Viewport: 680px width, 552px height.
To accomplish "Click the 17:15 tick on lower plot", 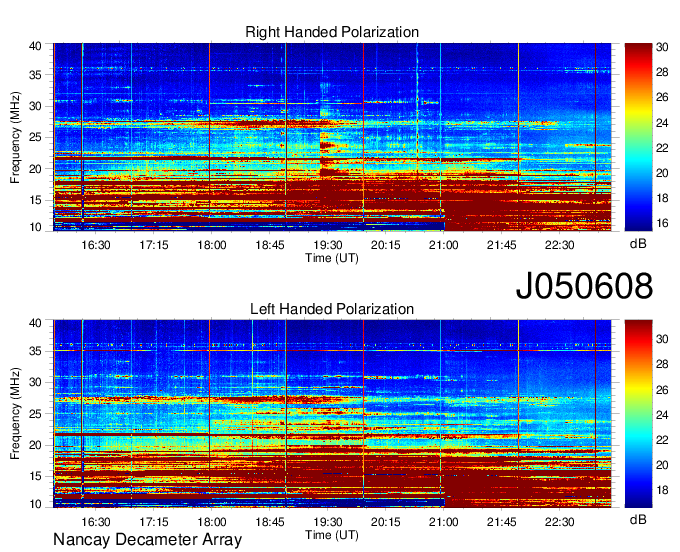I will 154,522.
